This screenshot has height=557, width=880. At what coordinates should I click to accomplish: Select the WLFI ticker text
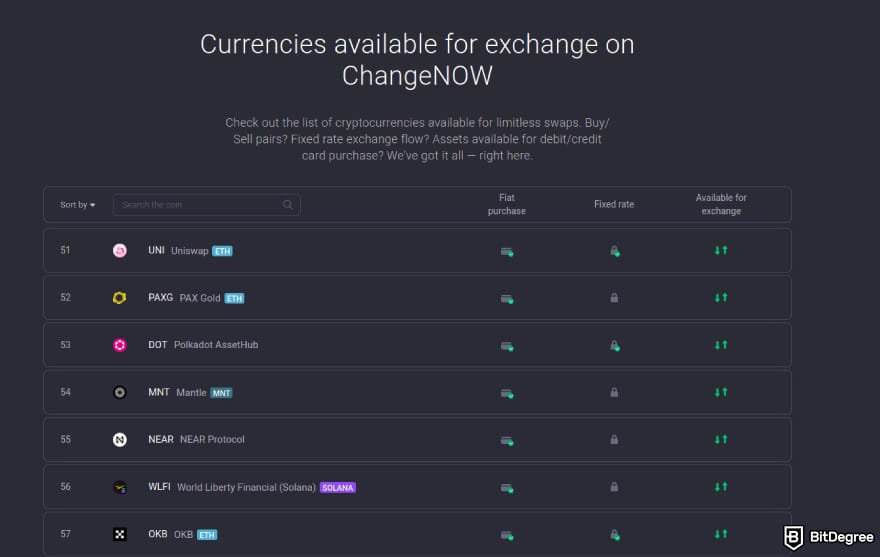[x=159, y=487]
